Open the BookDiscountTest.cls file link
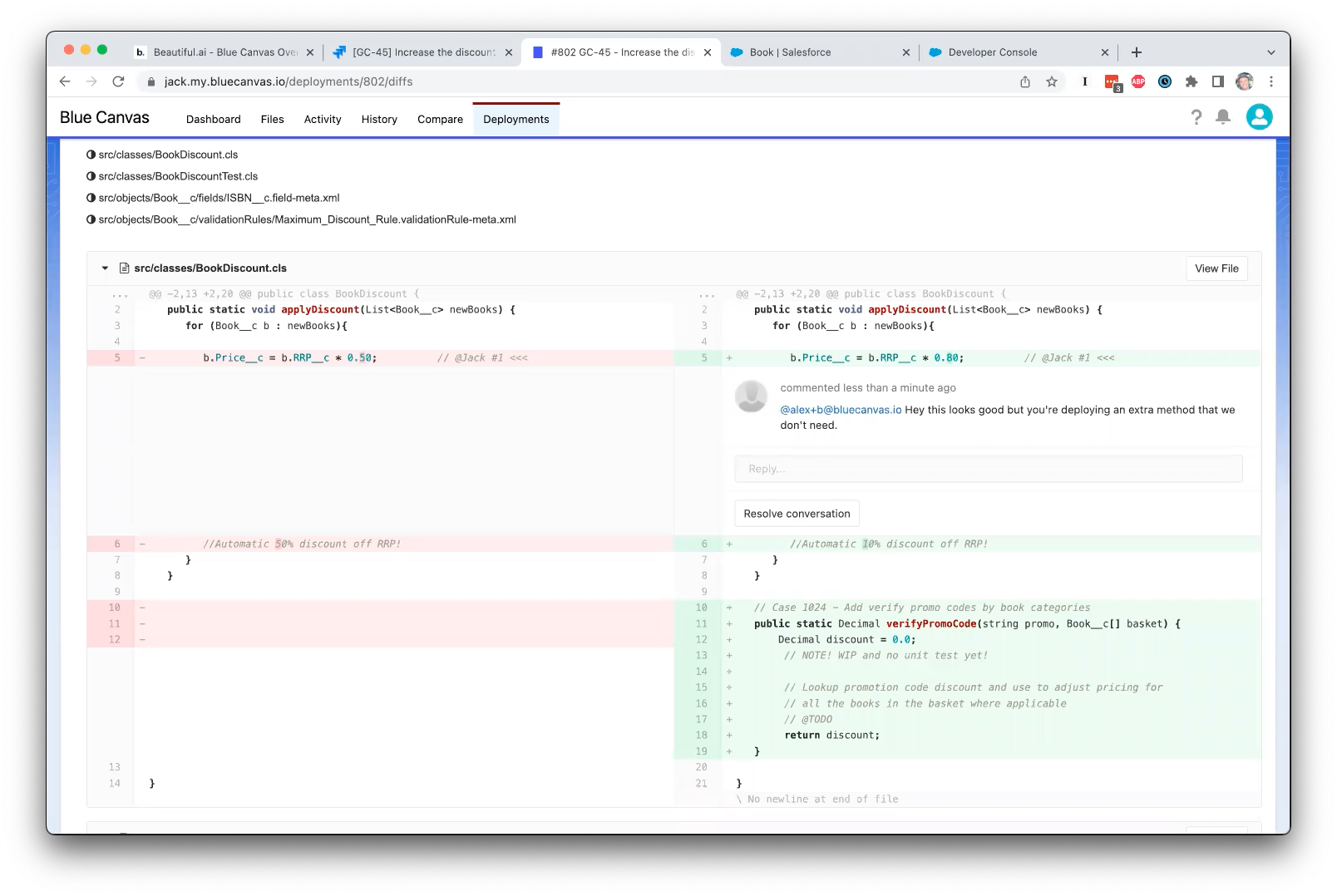Screen dimensions: 1337x896 [x=178, y=176]
